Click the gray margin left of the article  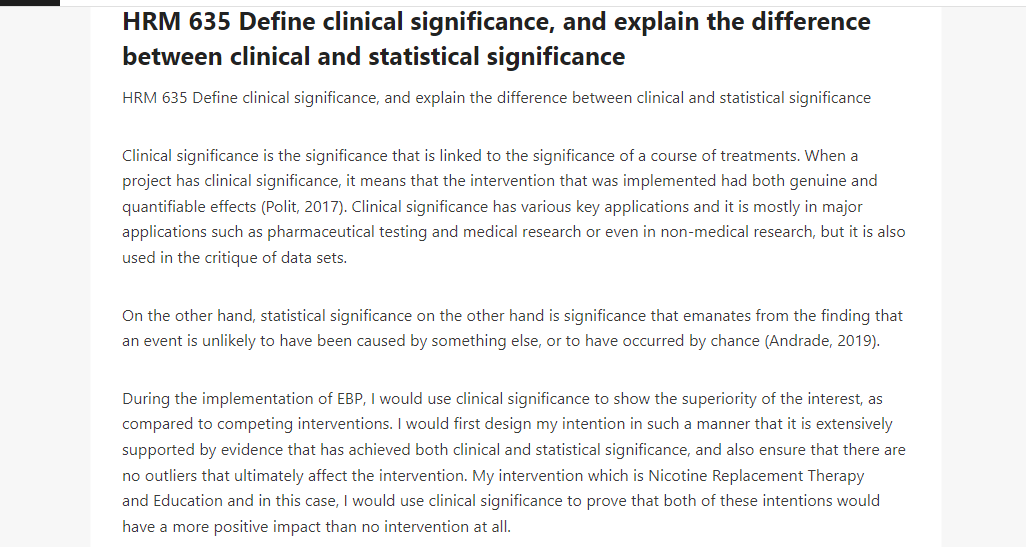click(45, 275)
